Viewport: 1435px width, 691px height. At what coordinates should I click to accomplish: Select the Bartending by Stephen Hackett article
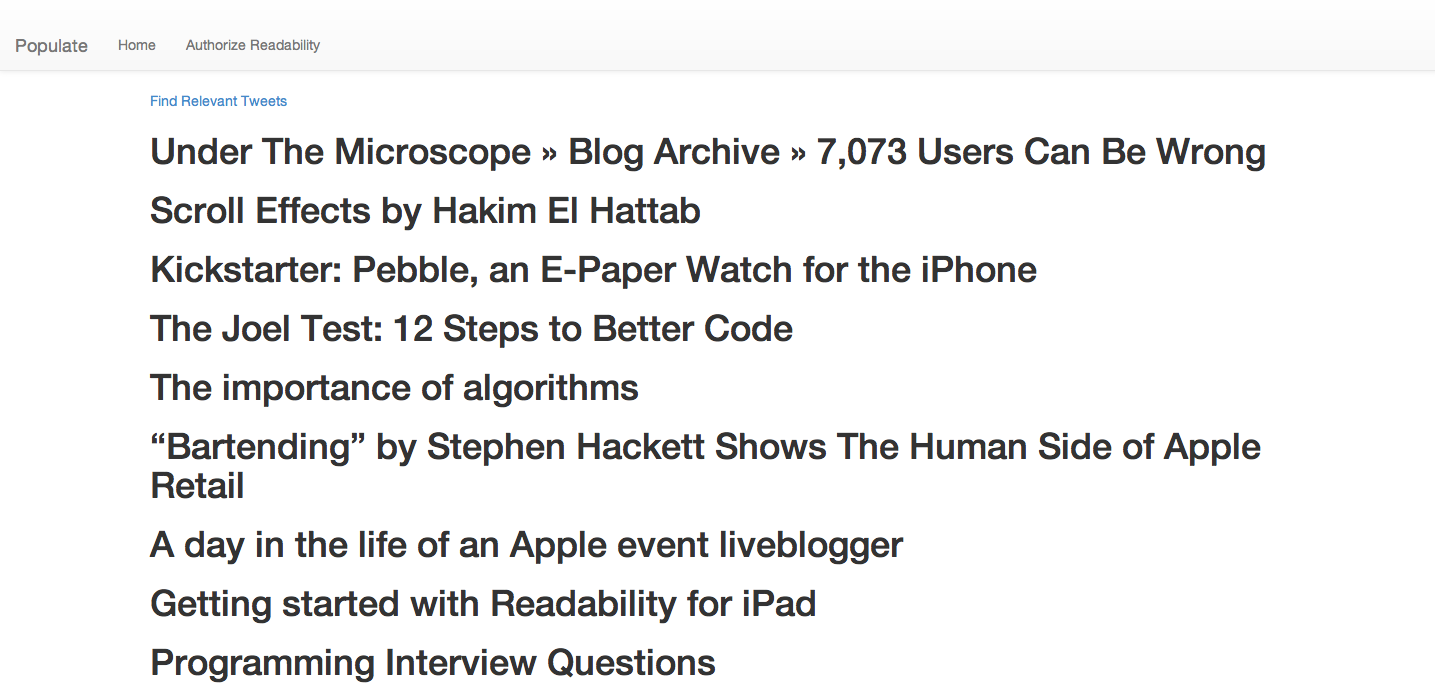(705, 466)
